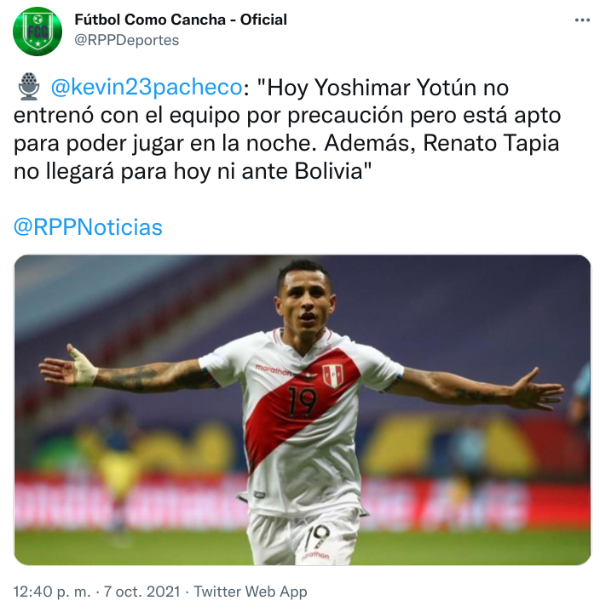Click the number 19 on the jersey chest
The image size is (600, 612).
click(302, 400)
